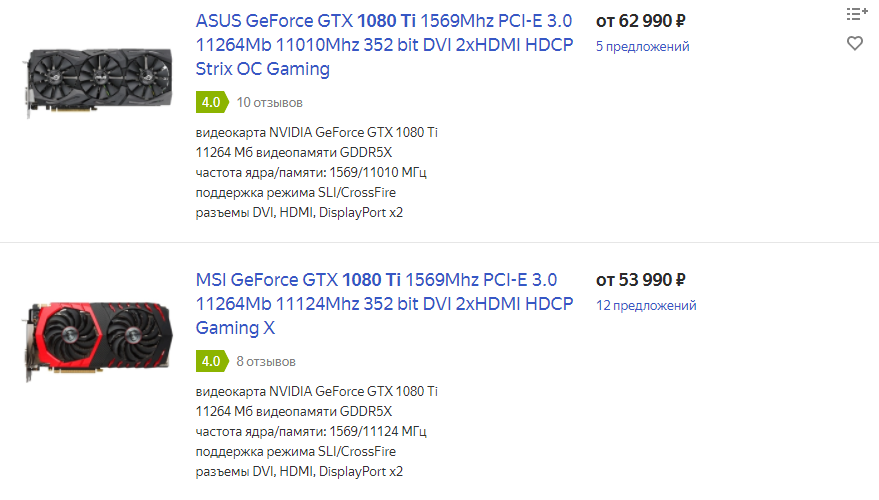Add ASUS Strix to favorites with the heart icon

point(855,43)
